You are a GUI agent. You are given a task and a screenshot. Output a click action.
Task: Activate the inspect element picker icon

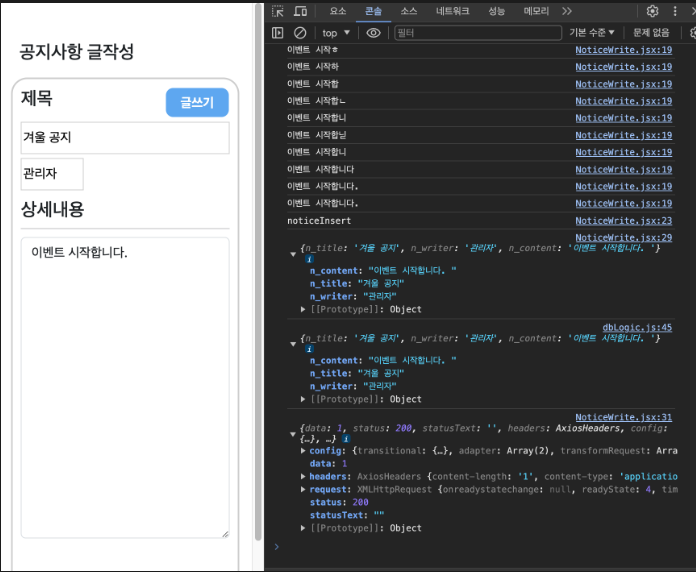[x=278, y=12]
